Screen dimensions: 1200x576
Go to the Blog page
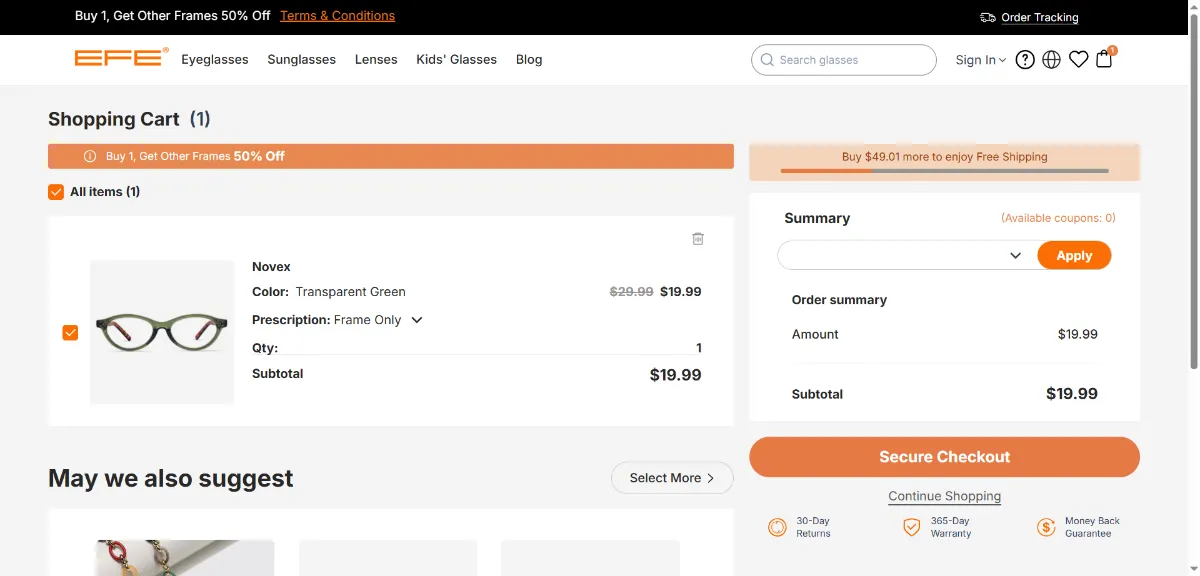[529, 59]
